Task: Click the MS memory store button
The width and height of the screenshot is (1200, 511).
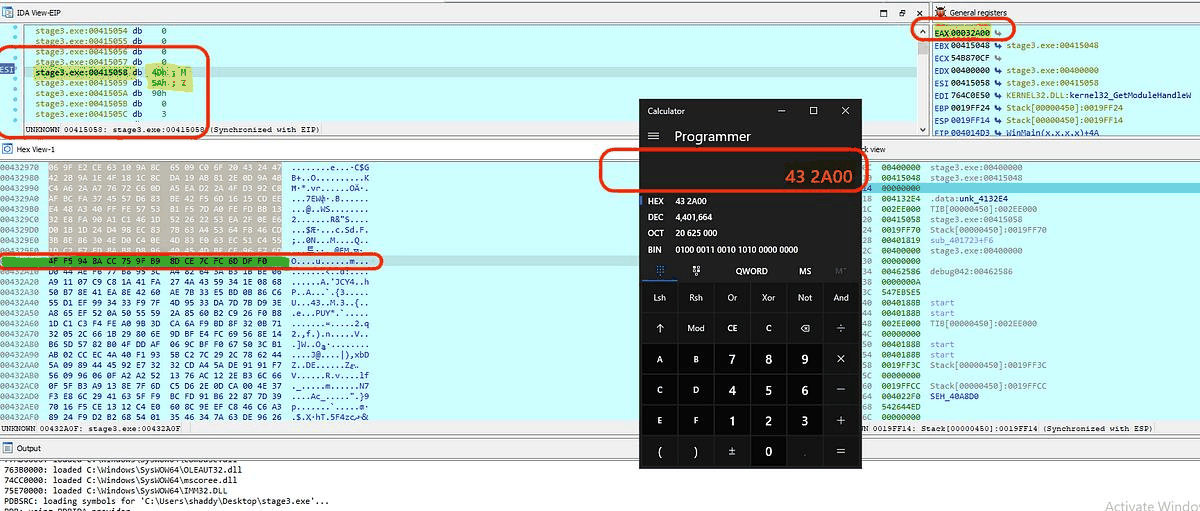Action: 805,270
